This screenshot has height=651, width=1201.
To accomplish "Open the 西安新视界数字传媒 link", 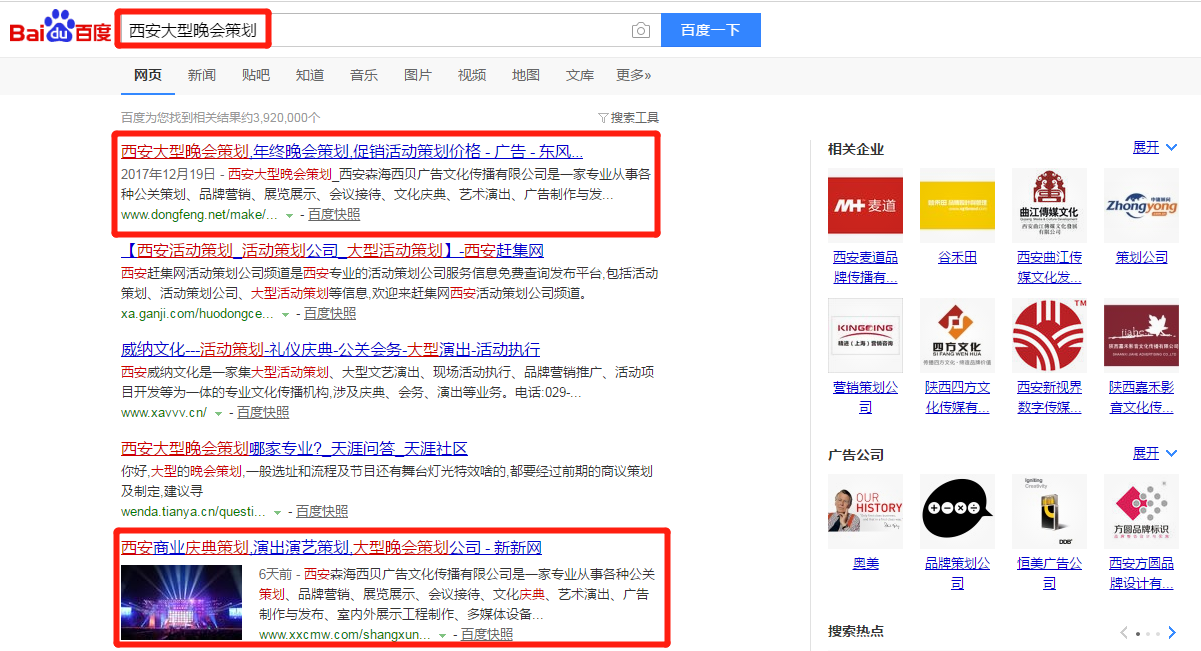I will 1049,397.
